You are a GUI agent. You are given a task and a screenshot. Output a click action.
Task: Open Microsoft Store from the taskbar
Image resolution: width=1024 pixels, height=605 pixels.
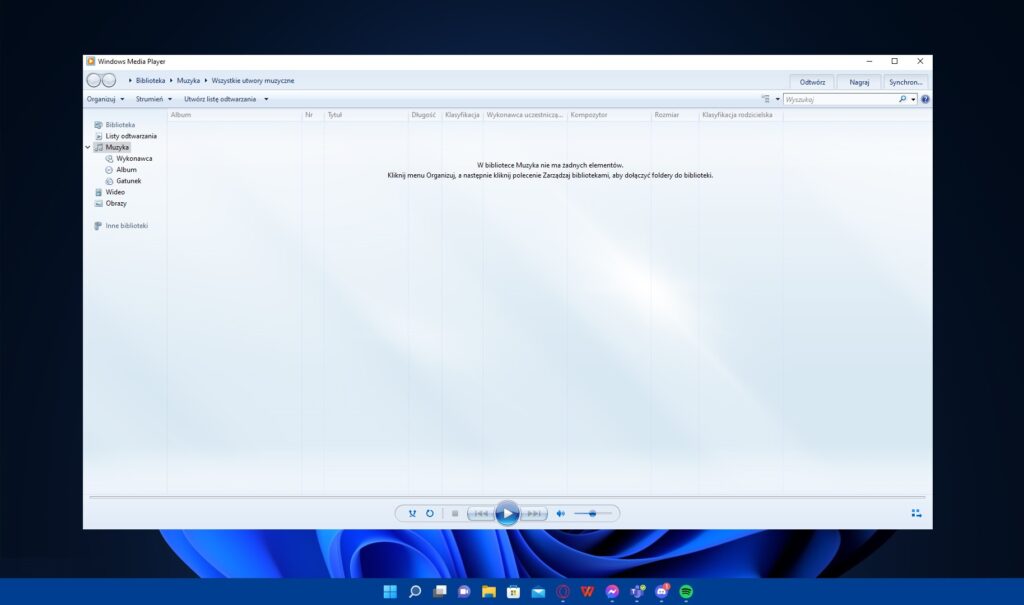[513, 592]
